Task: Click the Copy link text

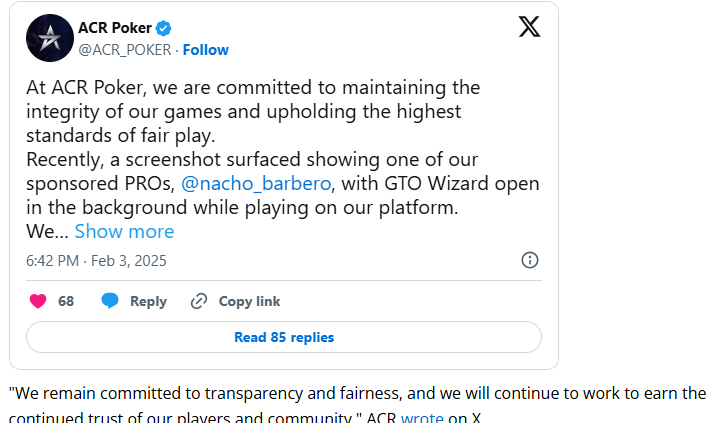Action: 249,301
